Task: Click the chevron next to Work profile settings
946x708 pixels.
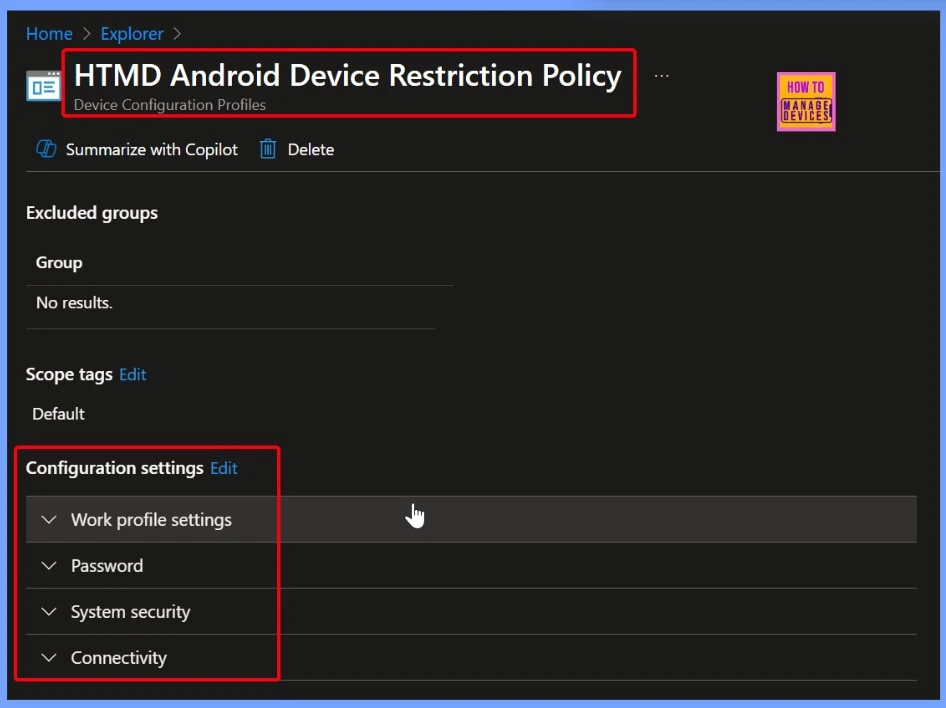Action: click(x=49, y=519)
